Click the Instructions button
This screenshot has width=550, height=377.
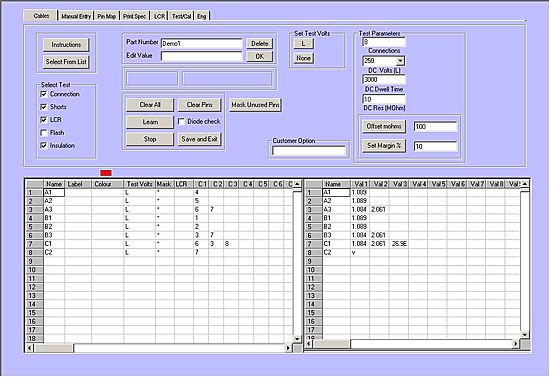click(x=66, y=45)
